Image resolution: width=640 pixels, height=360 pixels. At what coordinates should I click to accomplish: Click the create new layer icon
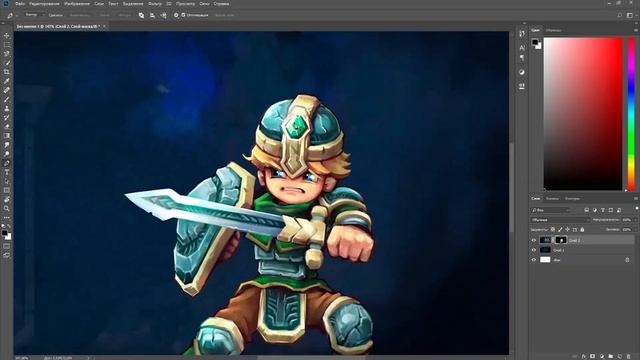point(620,356)
